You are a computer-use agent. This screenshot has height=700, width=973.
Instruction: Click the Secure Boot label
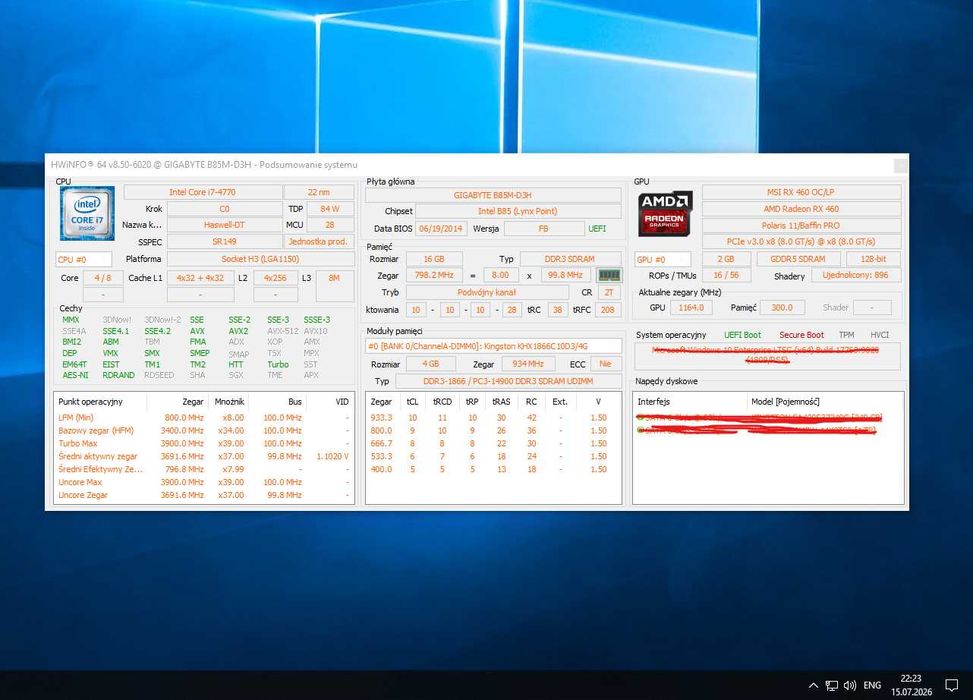pos(801,335)
